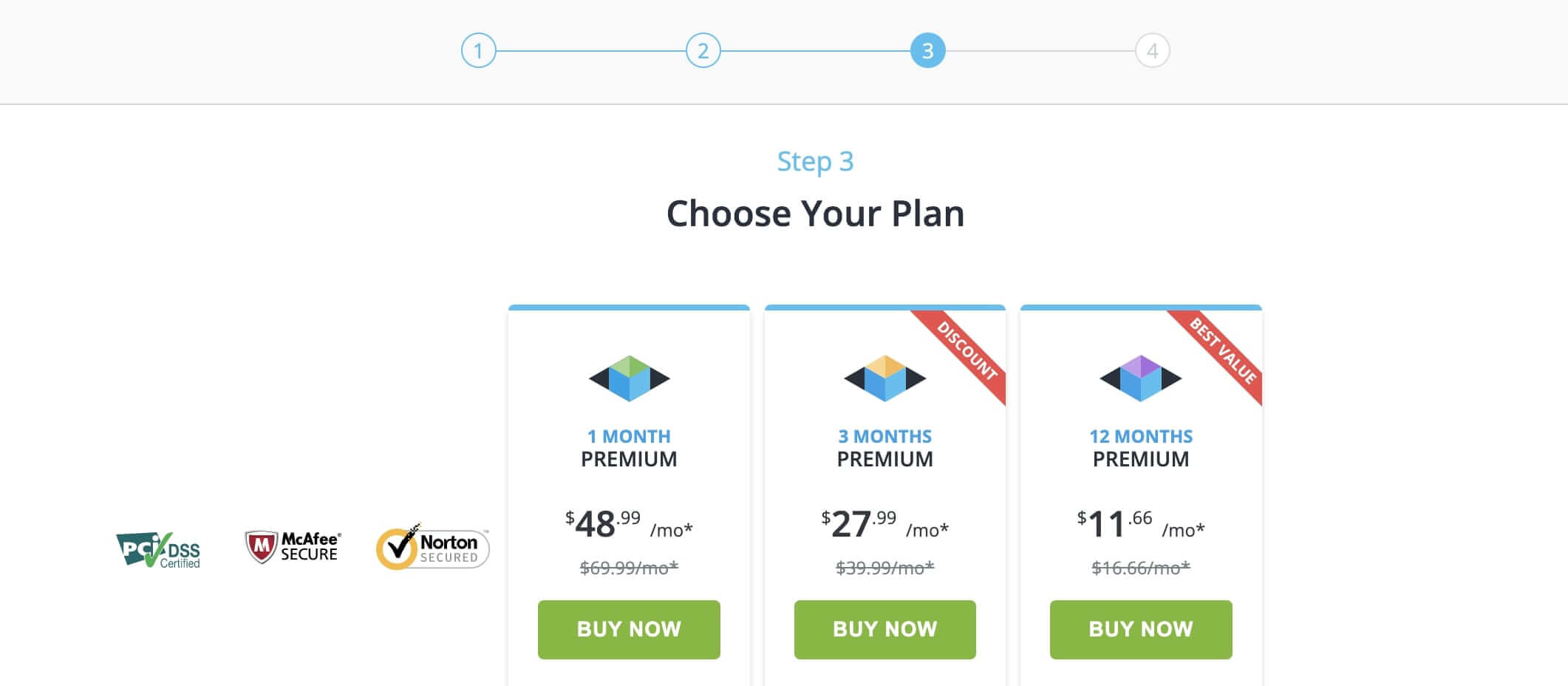Jump to step 4 circle
This screenshot has height=686, width=1568.
tap(1152, 51)
